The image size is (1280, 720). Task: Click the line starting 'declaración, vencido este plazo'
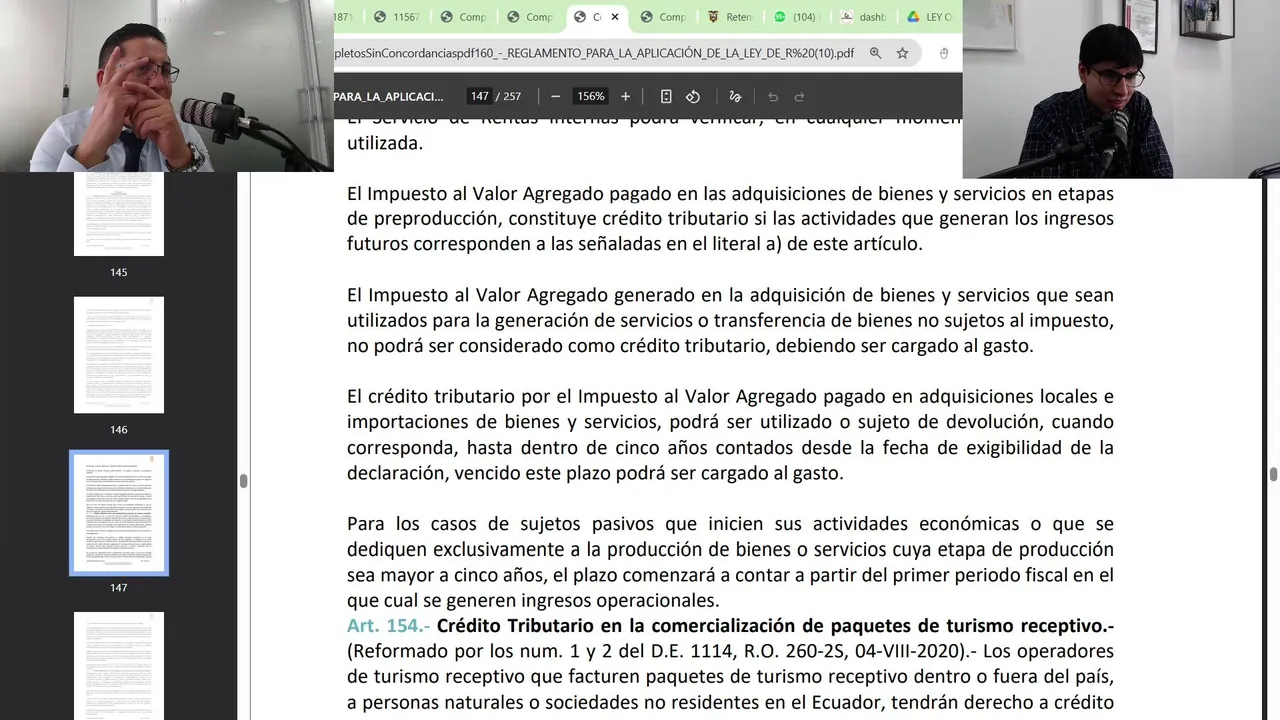click(x=595, y=474)
